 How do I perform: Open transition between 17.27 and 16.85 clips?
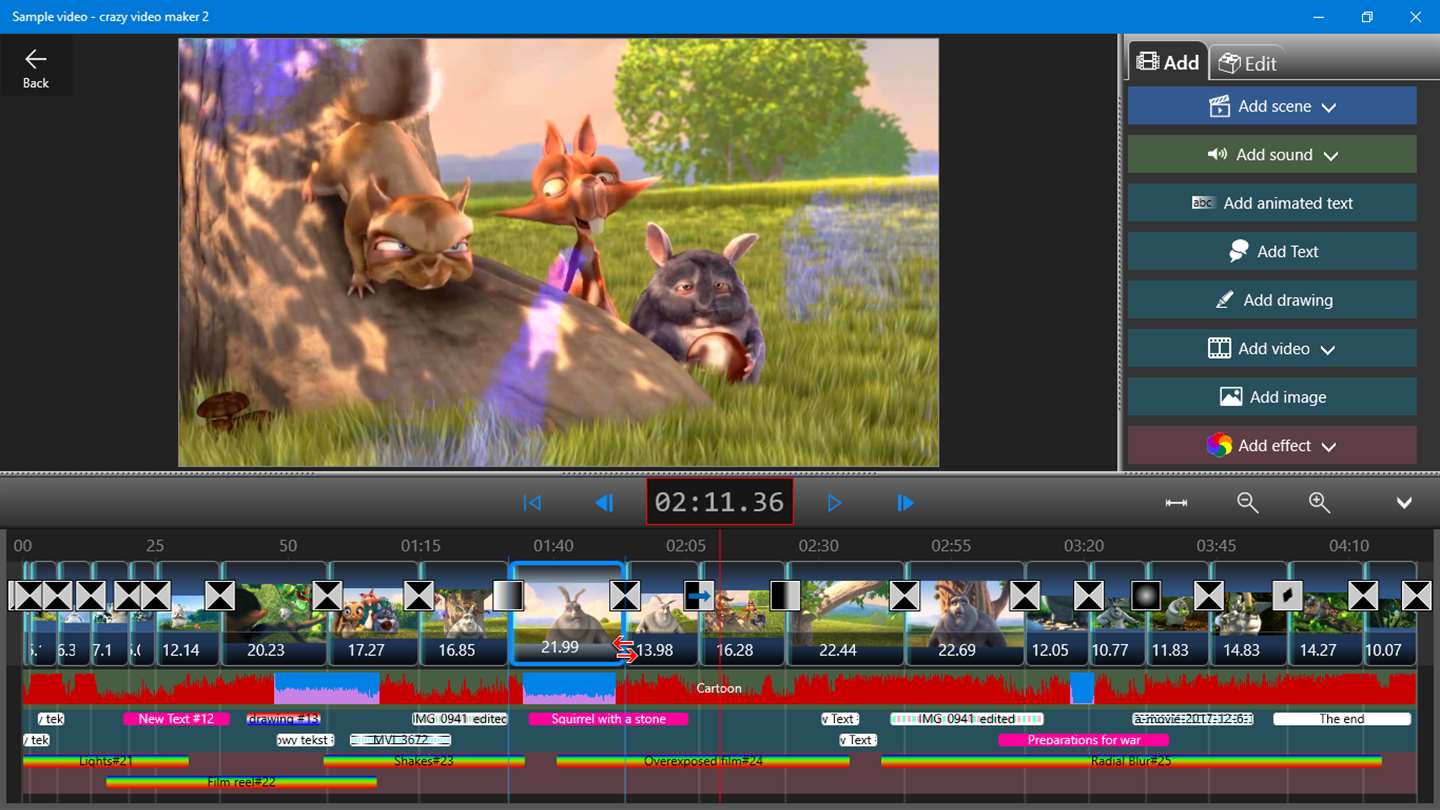coord(419,596)
